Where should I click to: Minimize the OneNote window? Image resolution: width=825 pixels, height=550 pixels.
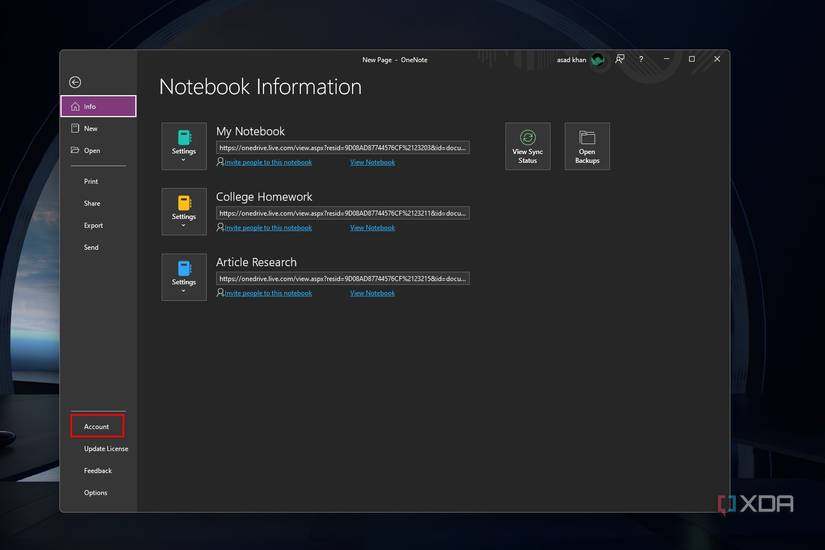tap(667, 59)
